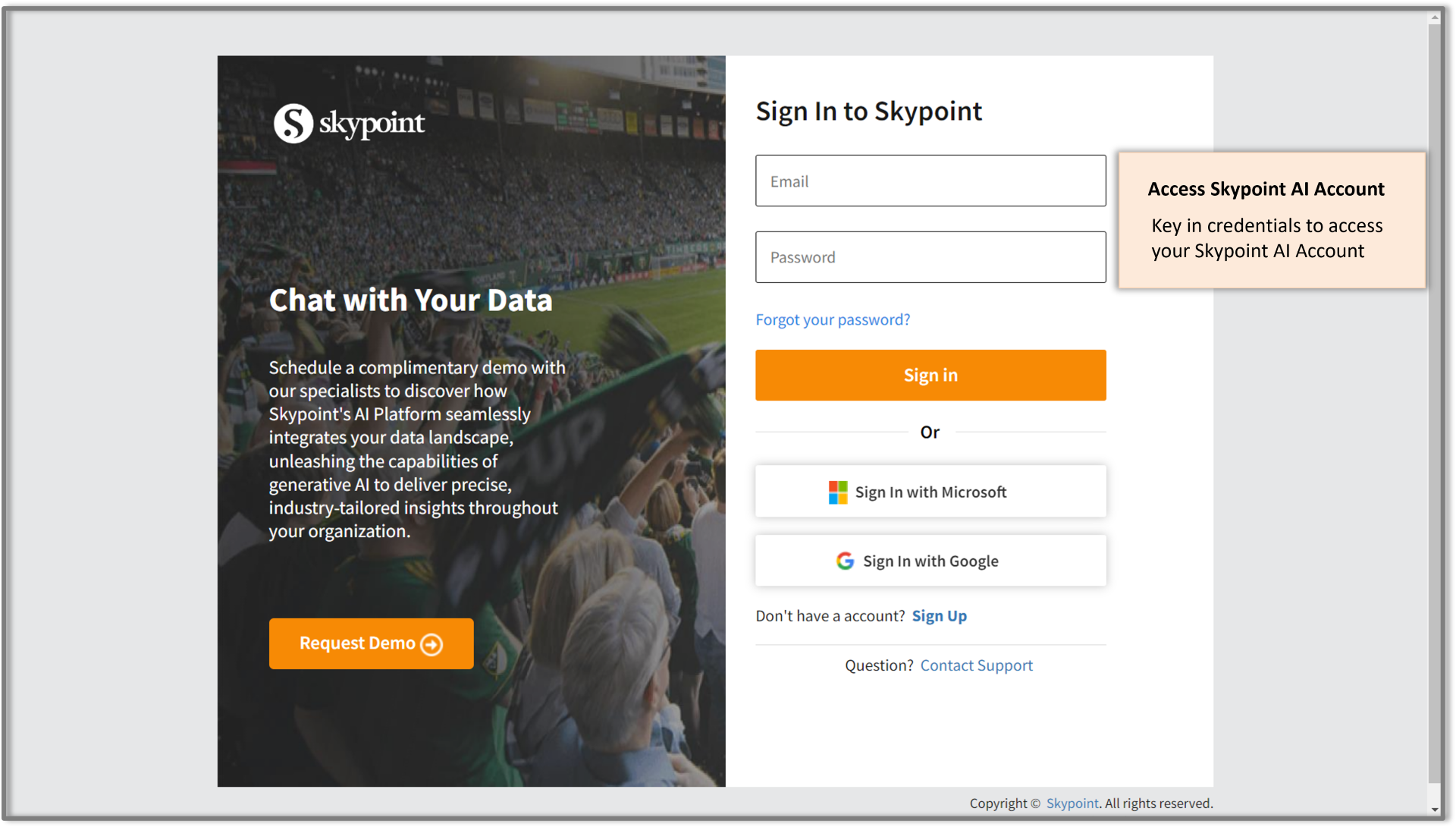Click the Microsoft logo icon
The height and width of the screenshot is (827, 1456).
pyautogui.click(x=838, y=492)
